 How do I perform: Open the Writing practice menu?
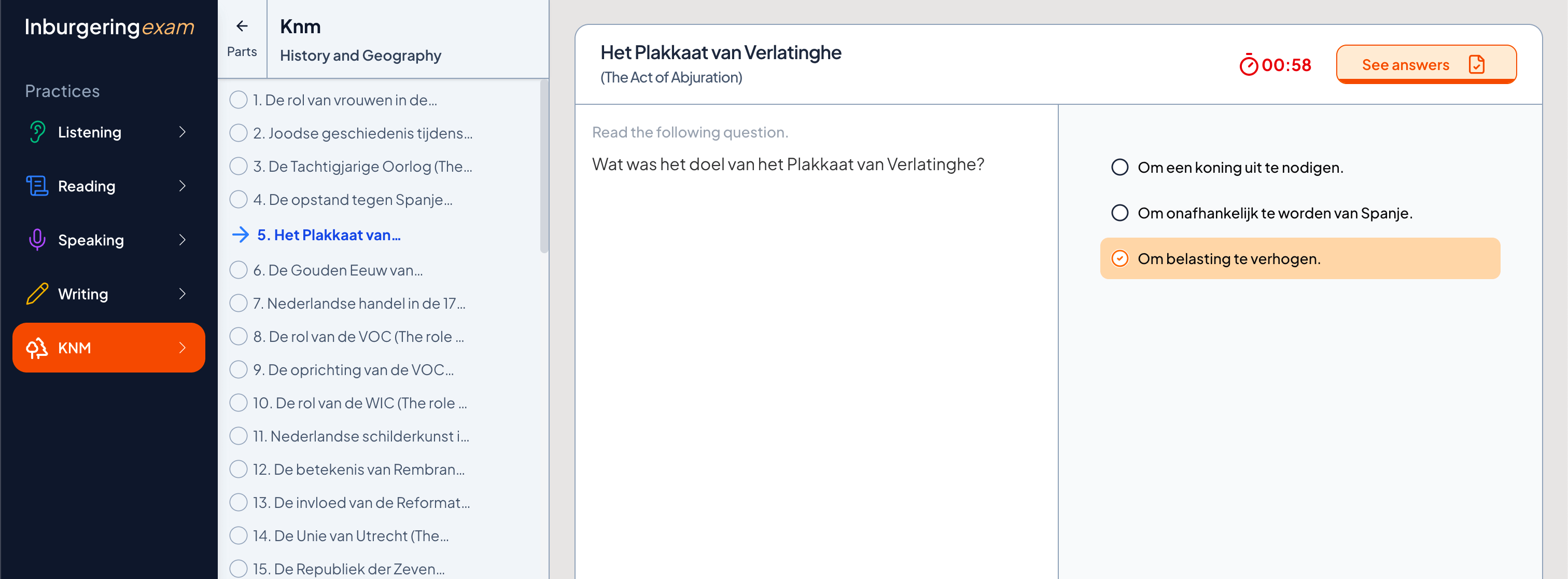click(x=108, y=294)
